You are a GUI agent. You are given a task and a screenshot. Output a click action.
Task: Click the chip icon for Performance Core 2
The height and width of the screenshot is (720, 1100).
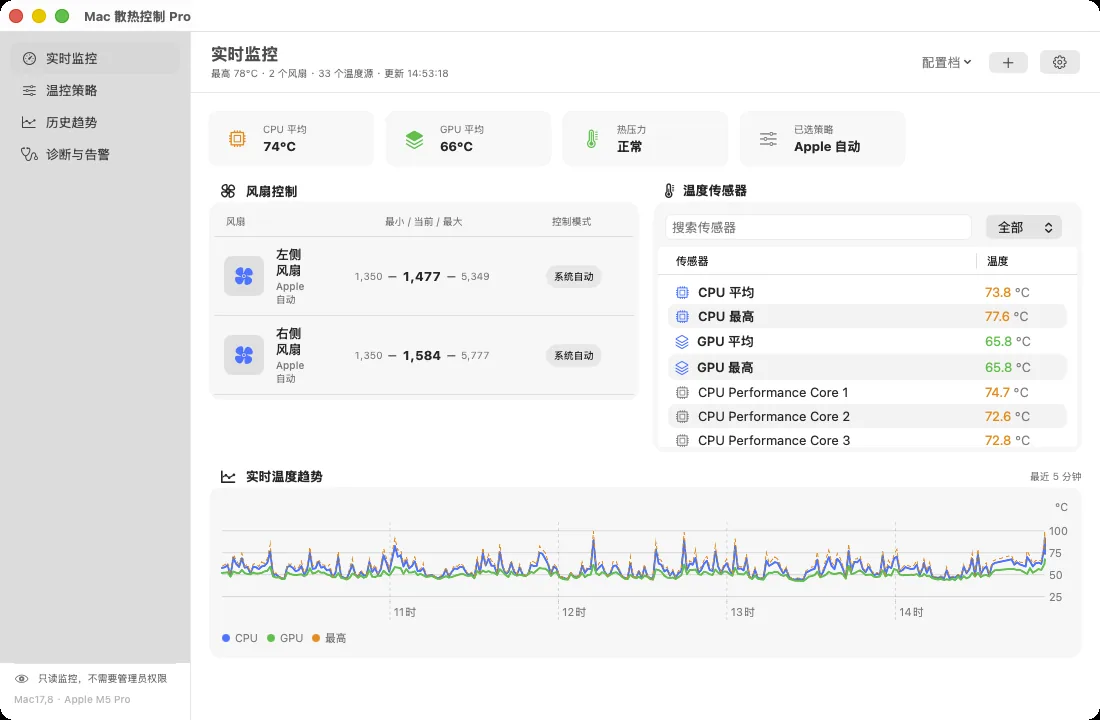[x=682, y=416]
